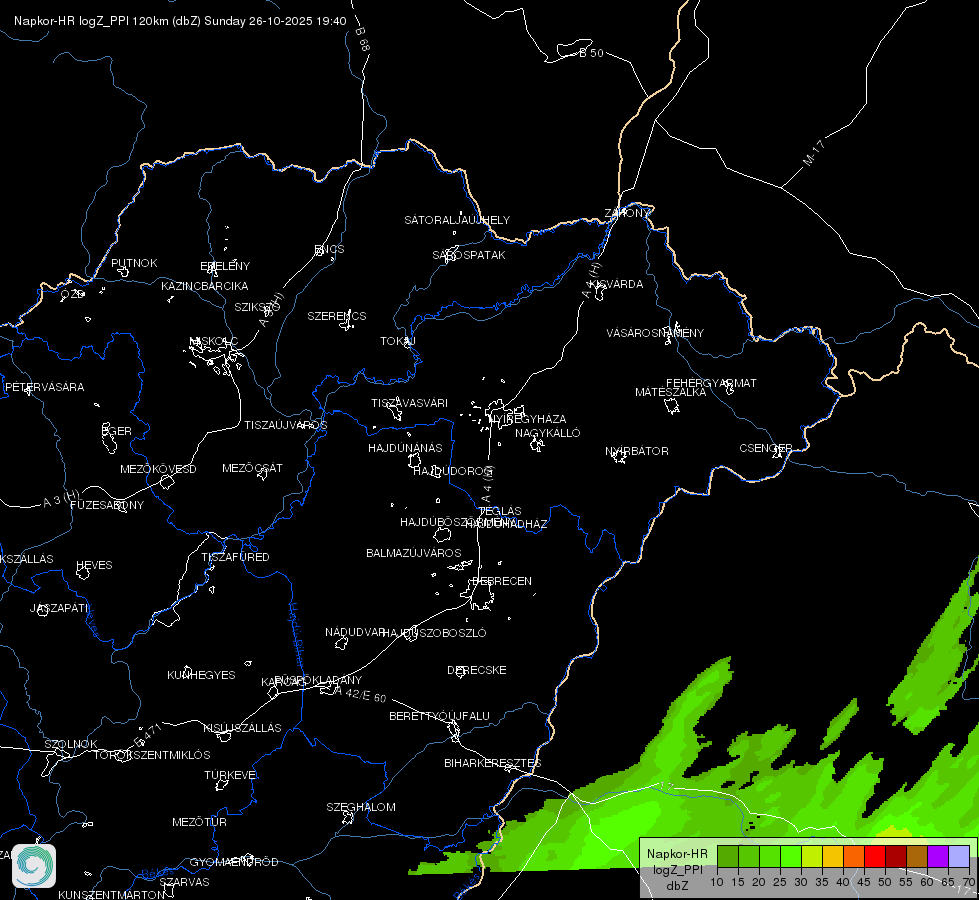The image size is (979, 900).
Task: Click the KISVÁRDA town label
Action: 617,284
